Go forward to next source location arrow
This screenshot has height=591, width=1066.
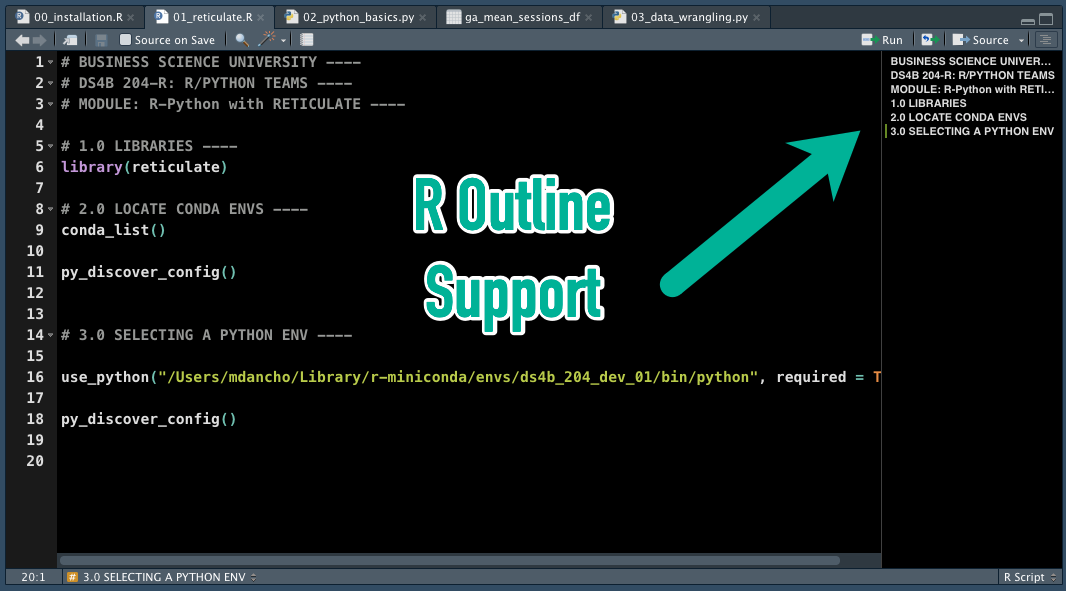coord(39,40)
